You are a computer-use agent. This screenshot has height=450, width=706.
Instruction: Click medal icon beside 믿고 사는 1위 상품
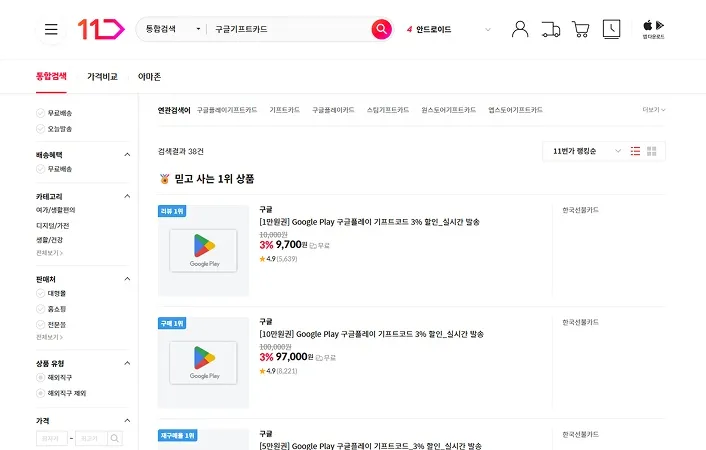164,179
